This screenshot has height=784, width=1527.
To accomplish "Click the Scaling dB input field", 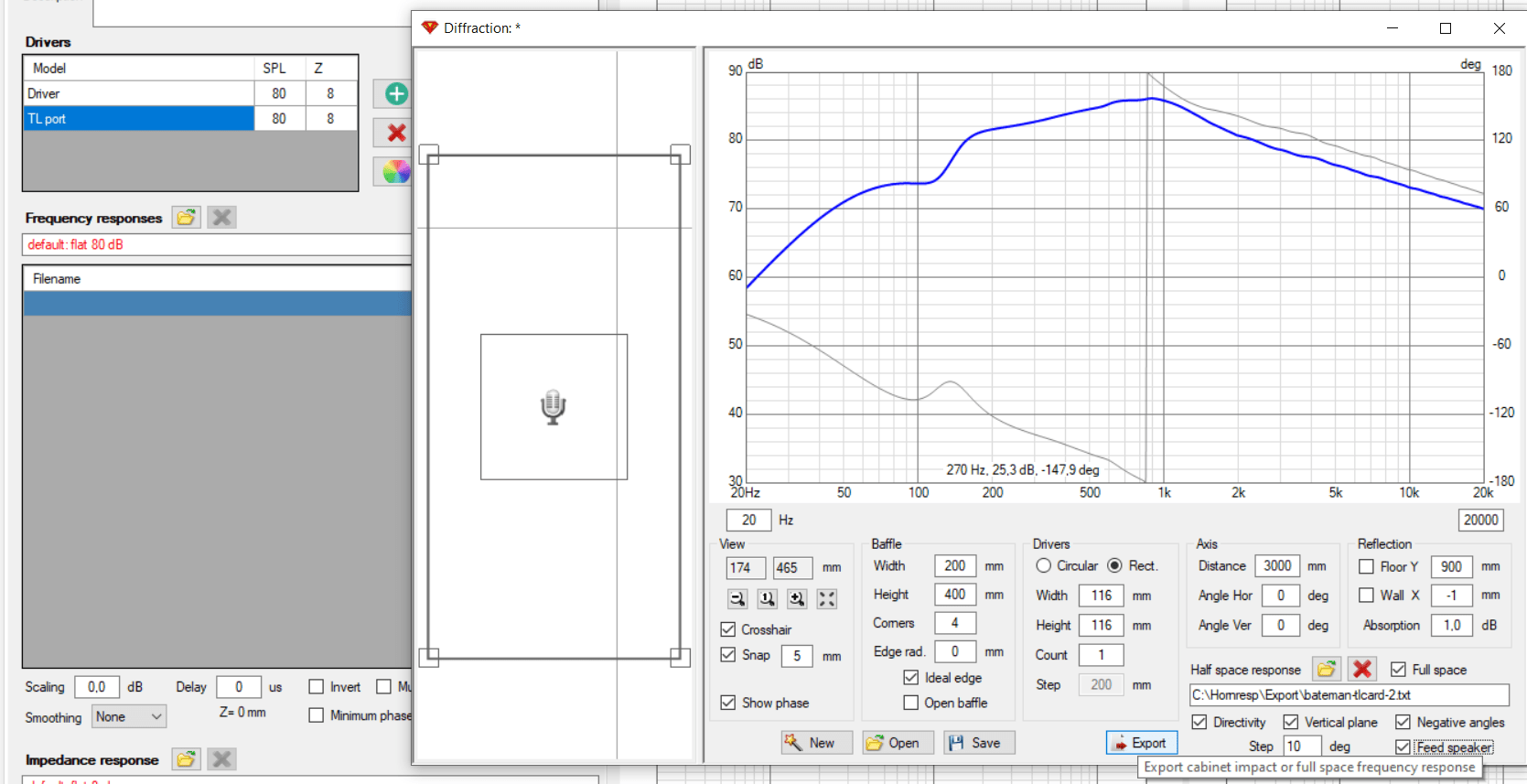I will click(x=97, y=686).
